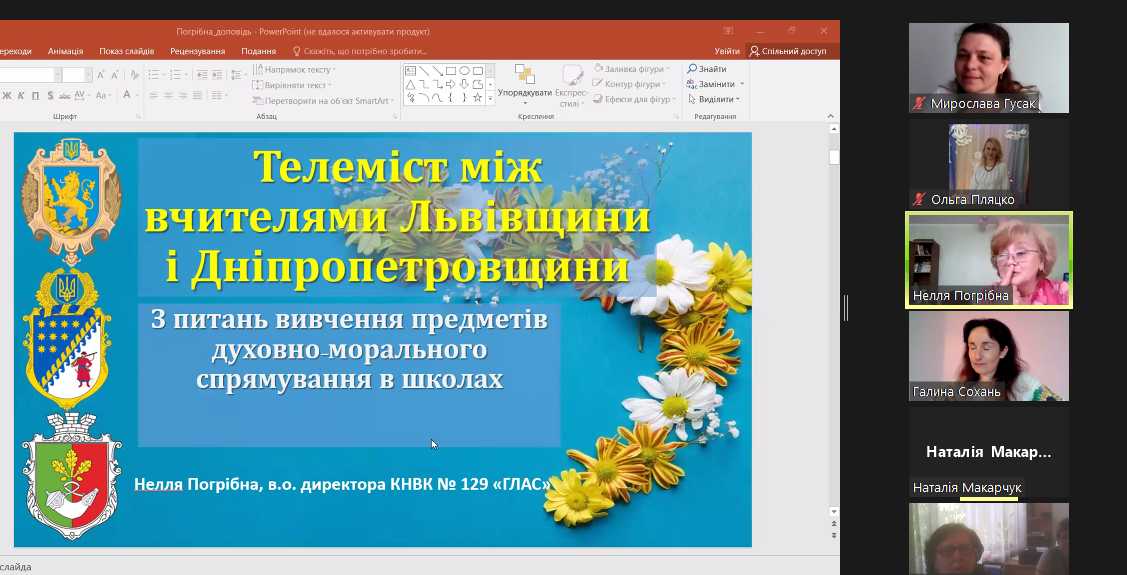Click slide scrollbar down arrow
Viewport: 1127px width, 575px height.
[834, 512]
